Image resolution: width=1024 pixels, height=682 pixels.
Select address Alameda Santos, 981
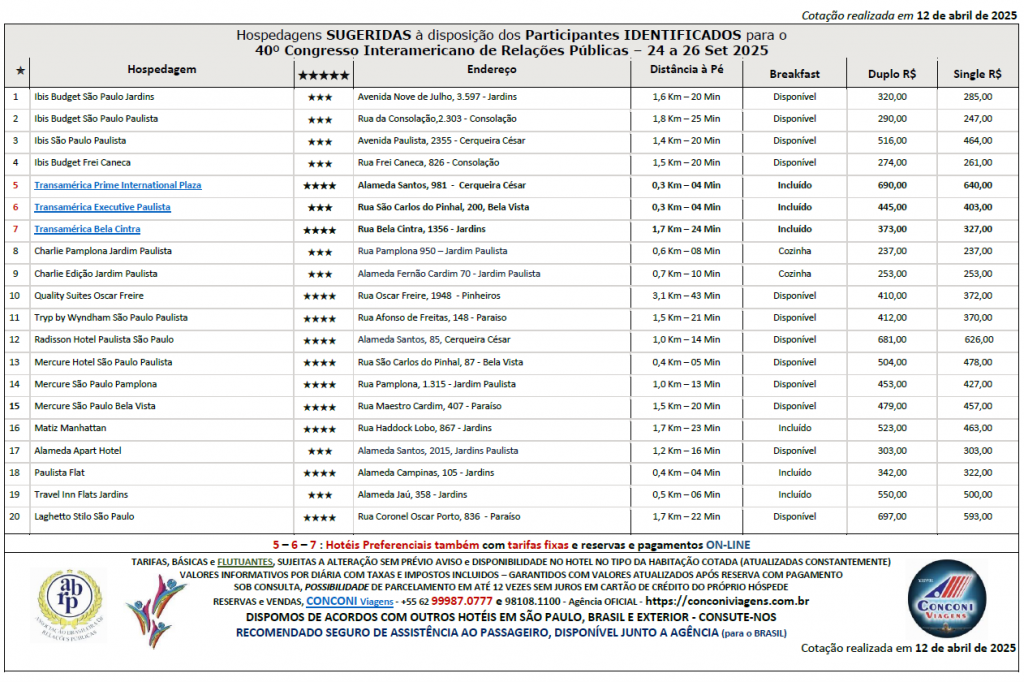tap(441, 186)
